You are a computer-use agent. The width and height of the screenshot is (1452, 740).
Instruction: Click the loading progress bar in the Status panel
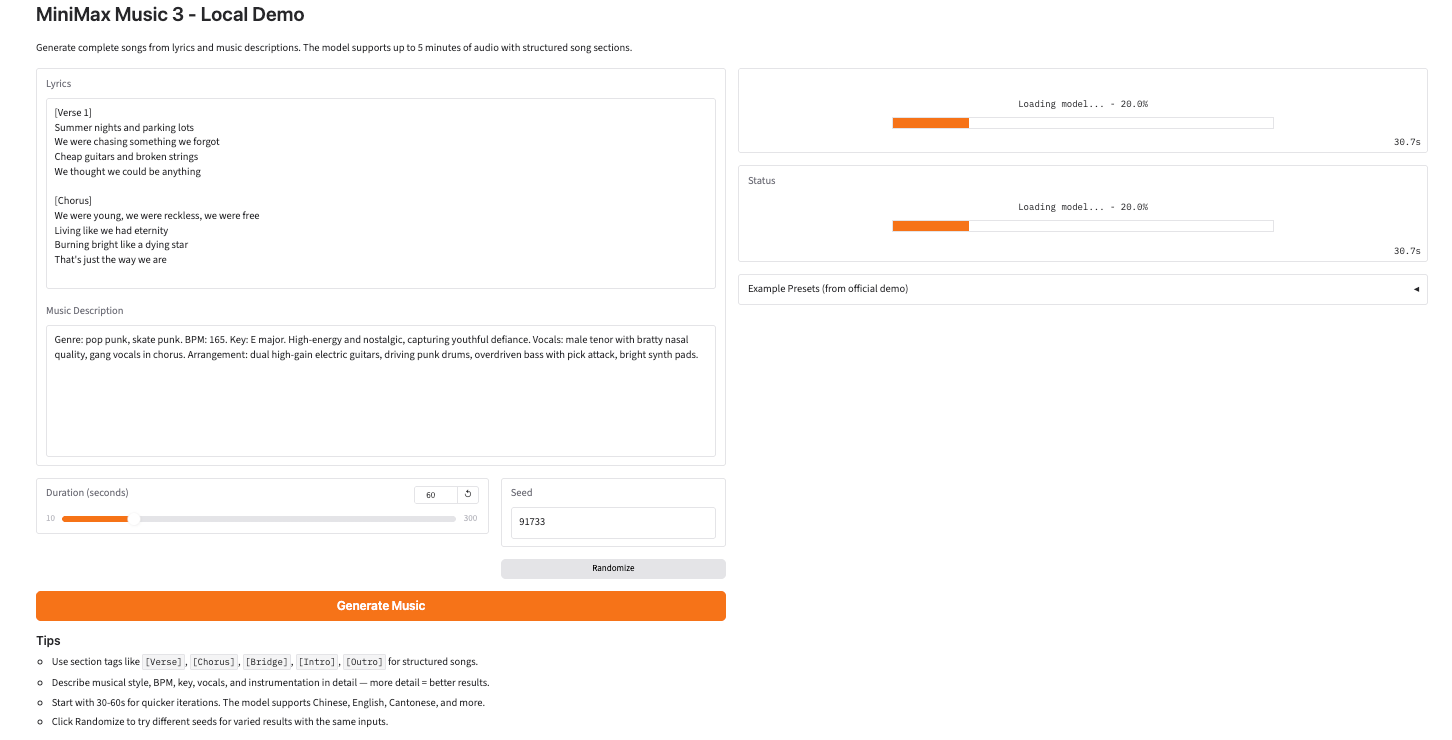tap(1083, 226)
